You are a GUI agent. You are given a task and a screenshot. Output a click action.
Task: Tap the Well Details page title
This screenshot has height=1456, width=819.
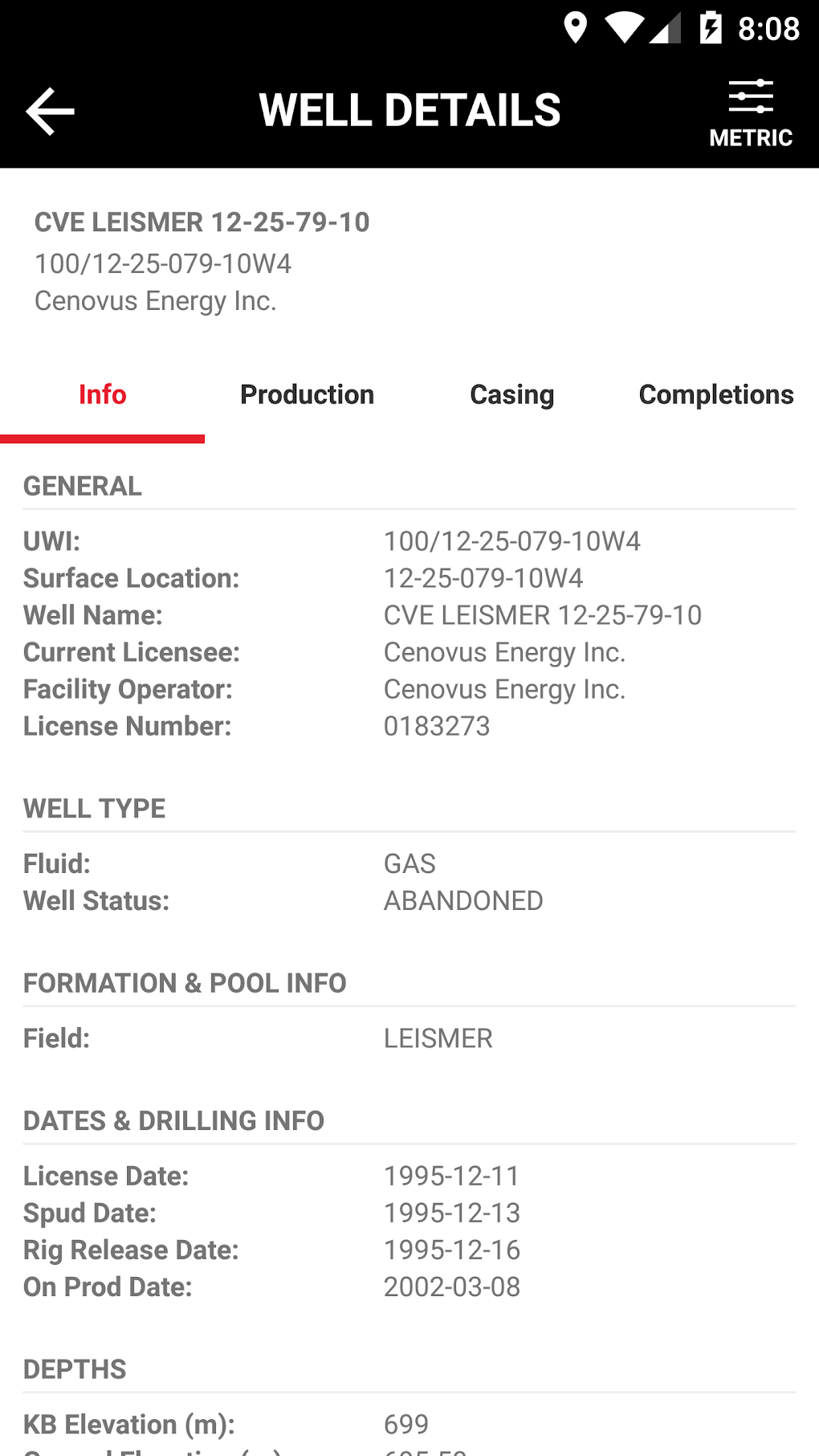pyautogui.click(x=409, y=110)
